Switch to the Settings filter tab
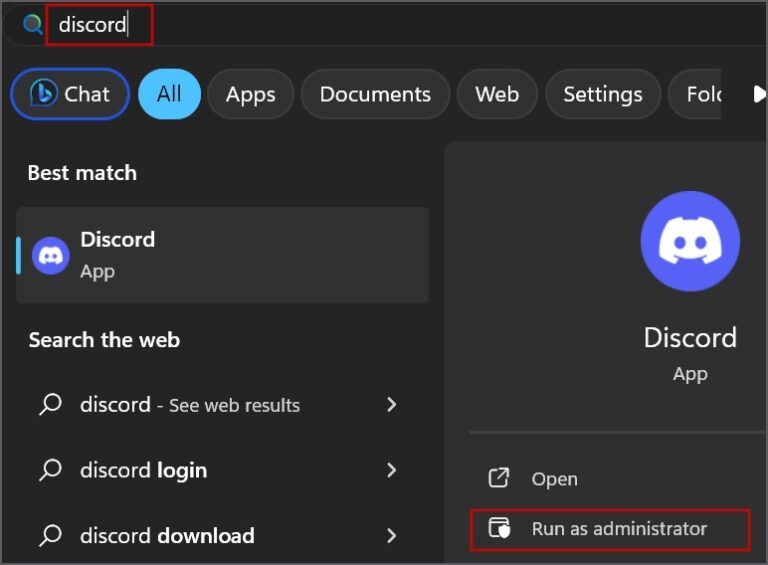This screenshot has width=768, height=565. point(602,94)
